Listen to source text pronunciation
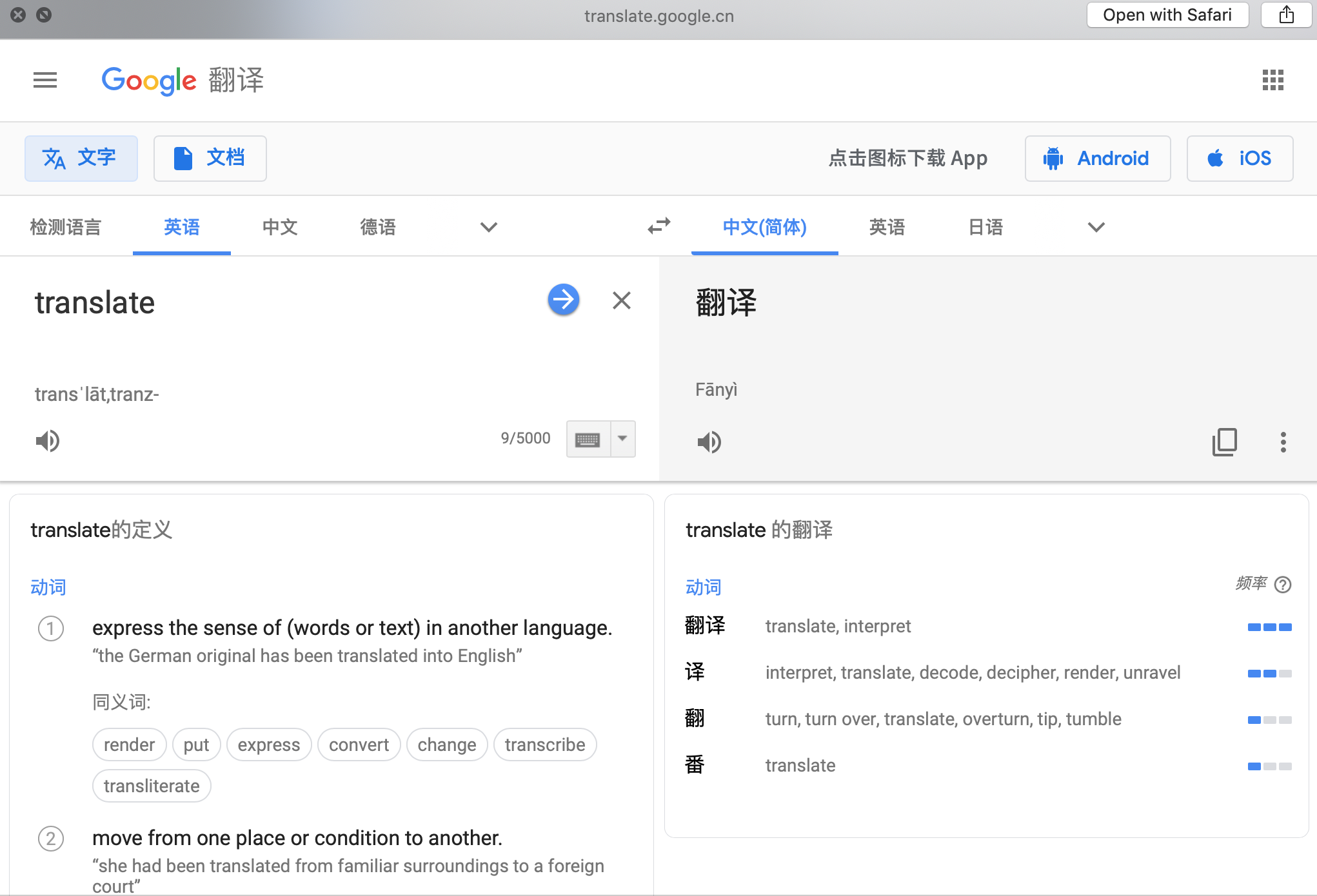 tap(48, 441)
